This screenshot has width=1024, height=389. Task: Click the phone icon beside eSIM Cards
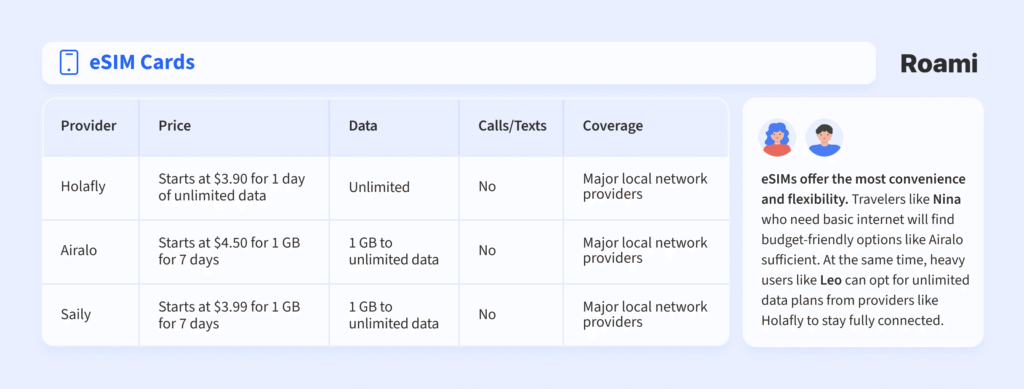pyautogui.click(x=69, y=63)
